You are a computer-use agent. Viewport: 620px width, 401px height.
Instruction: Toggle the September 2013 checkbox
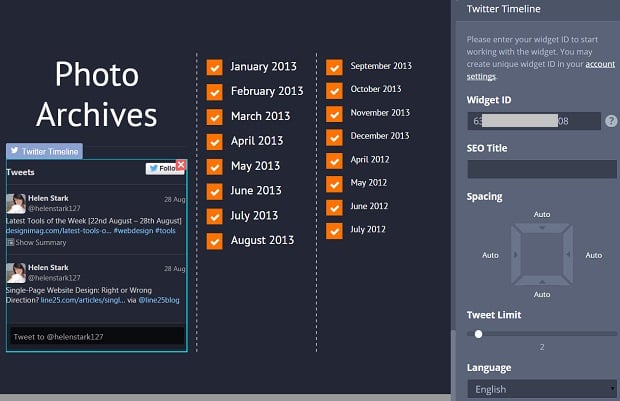coord(334,67)
